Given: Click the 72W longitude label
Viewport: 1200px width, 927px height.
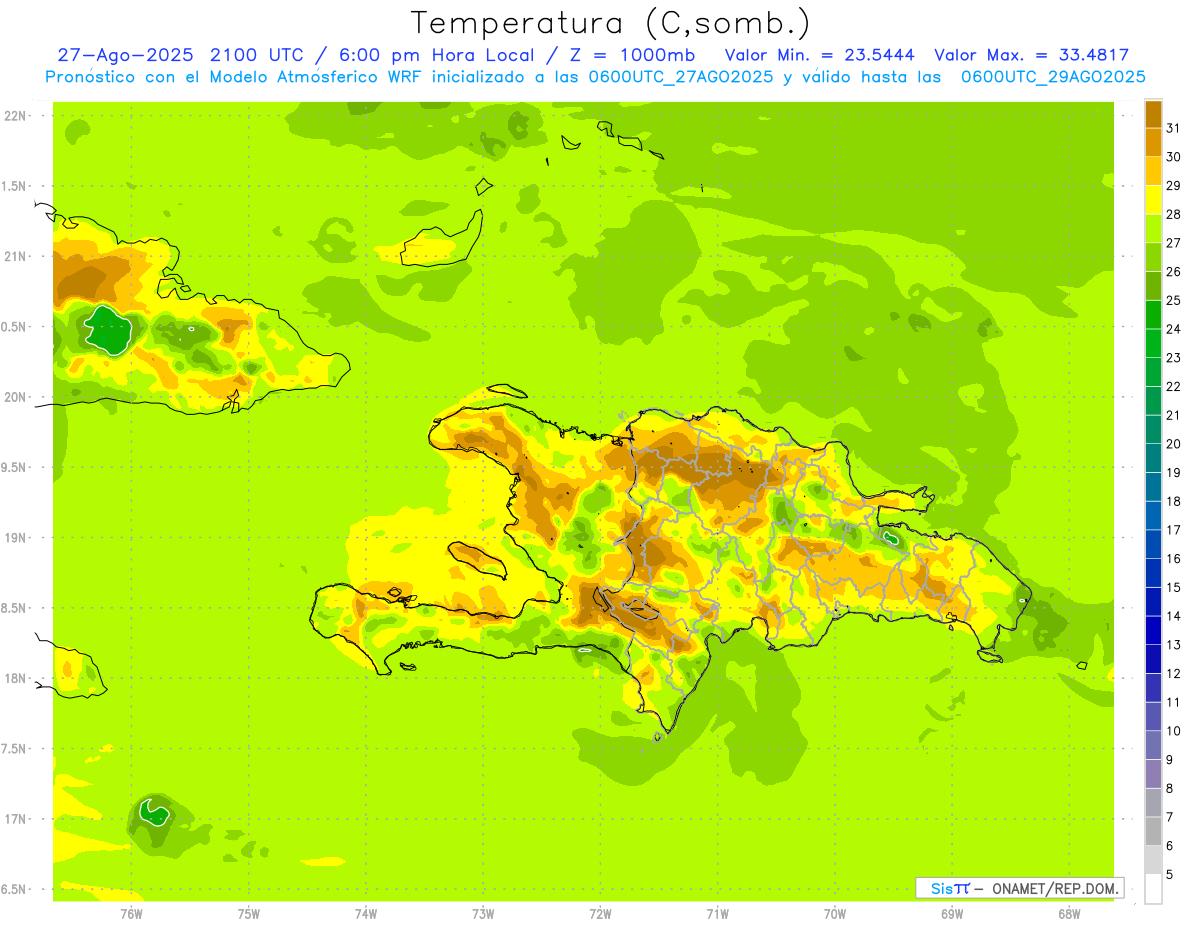Looking at the screenshot, I should point(600,913).
